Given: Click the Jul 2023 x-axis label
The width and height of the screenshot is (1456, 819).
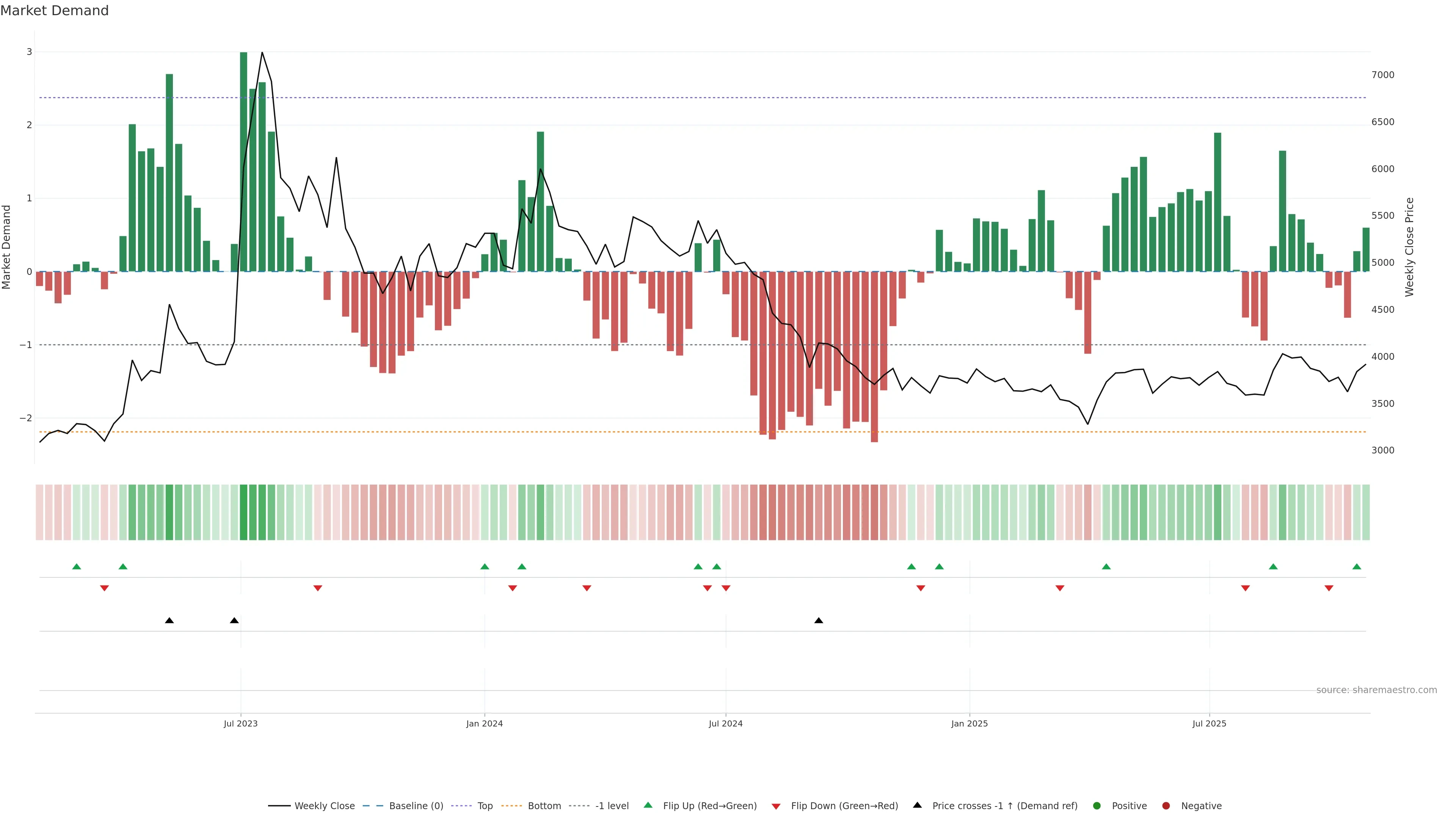Looking at the screenshot, I should [x=240, y=723].
